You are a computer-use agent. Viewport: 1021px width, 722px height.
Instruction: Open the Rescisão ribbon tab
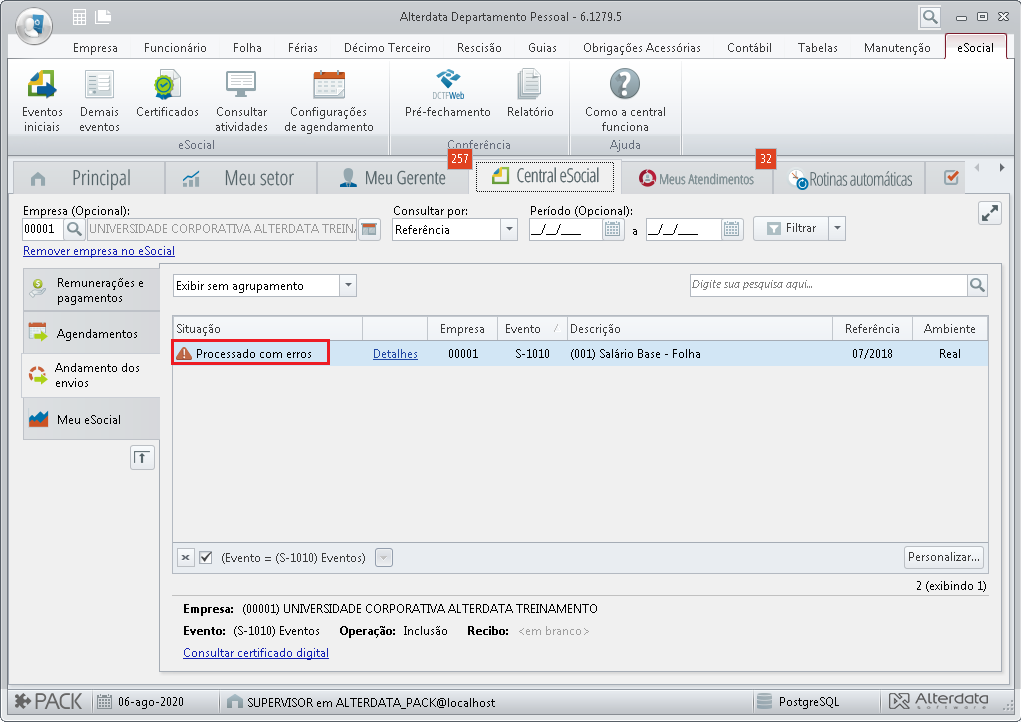[479, 48]
